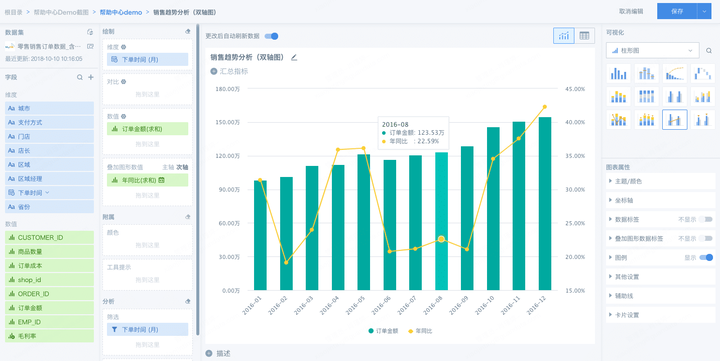This screenshot has width=720, height=361.
Task: Click the 2016-02 line data point
Action: [x=286, y=262]
